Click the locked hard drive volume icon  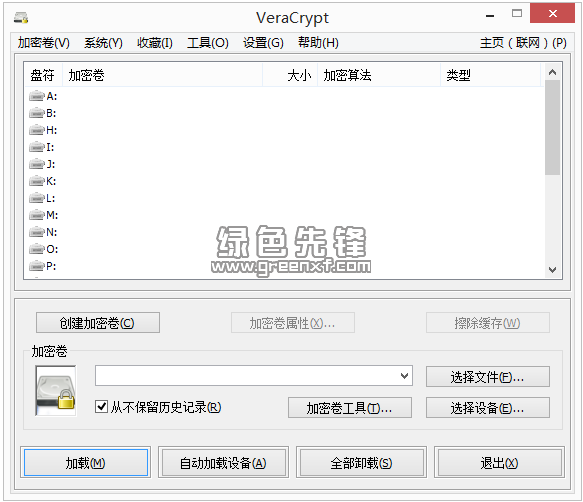(x=56, y=390)
